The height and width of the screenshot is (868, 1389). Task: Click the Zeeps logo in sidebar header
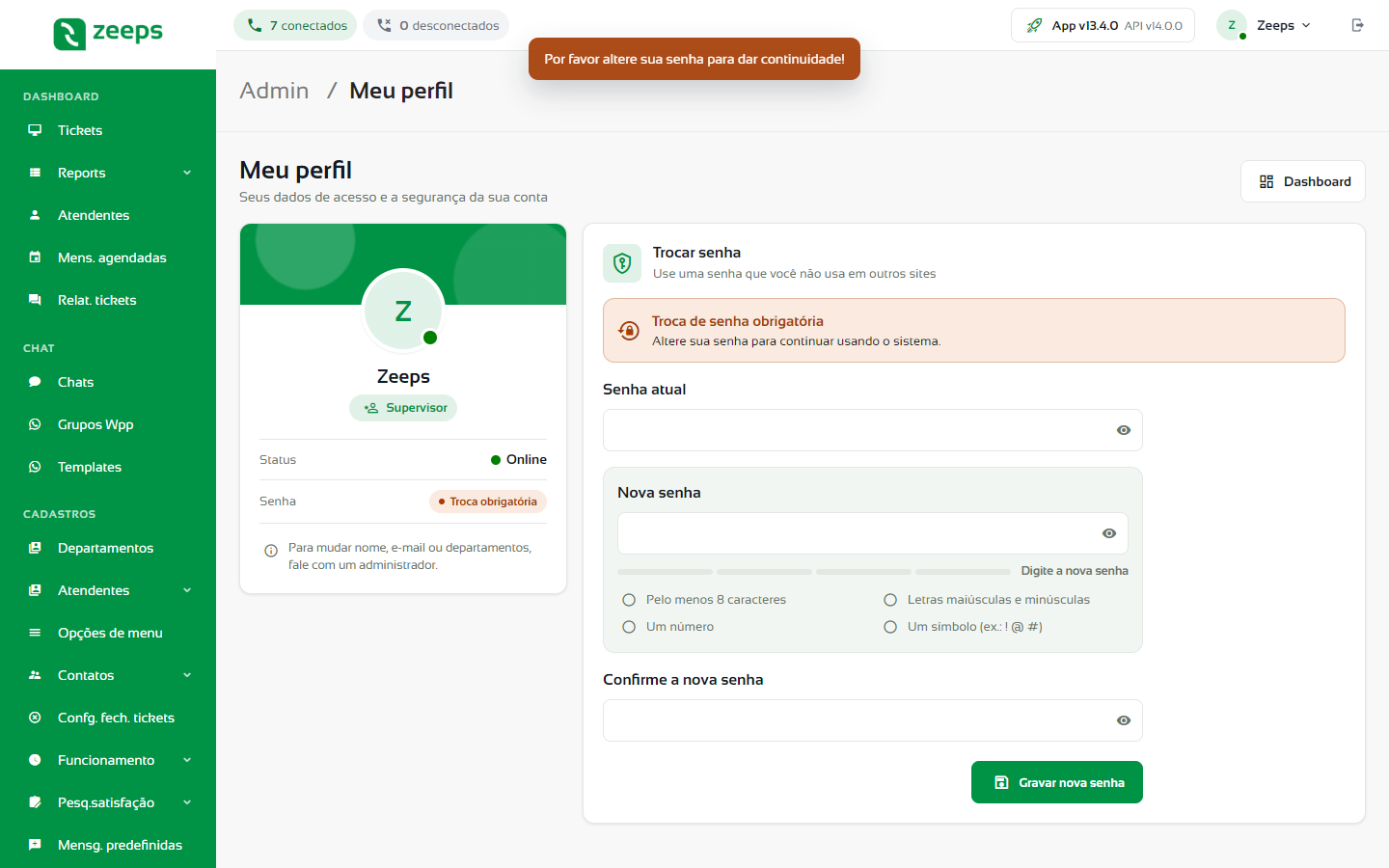(108, 33)
